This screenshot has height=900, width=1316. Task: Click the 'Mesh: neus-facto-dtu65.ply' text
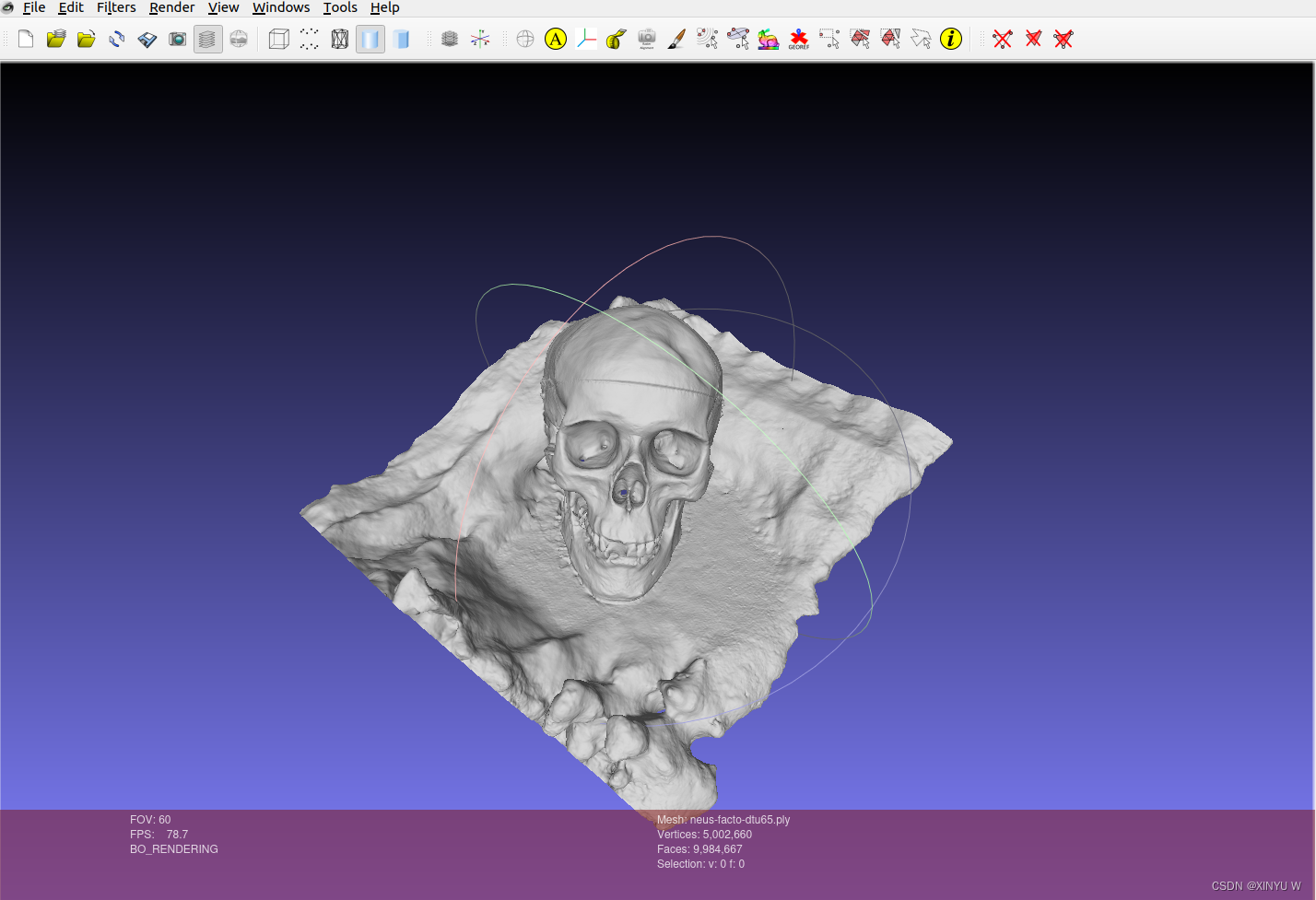(723, 820)
